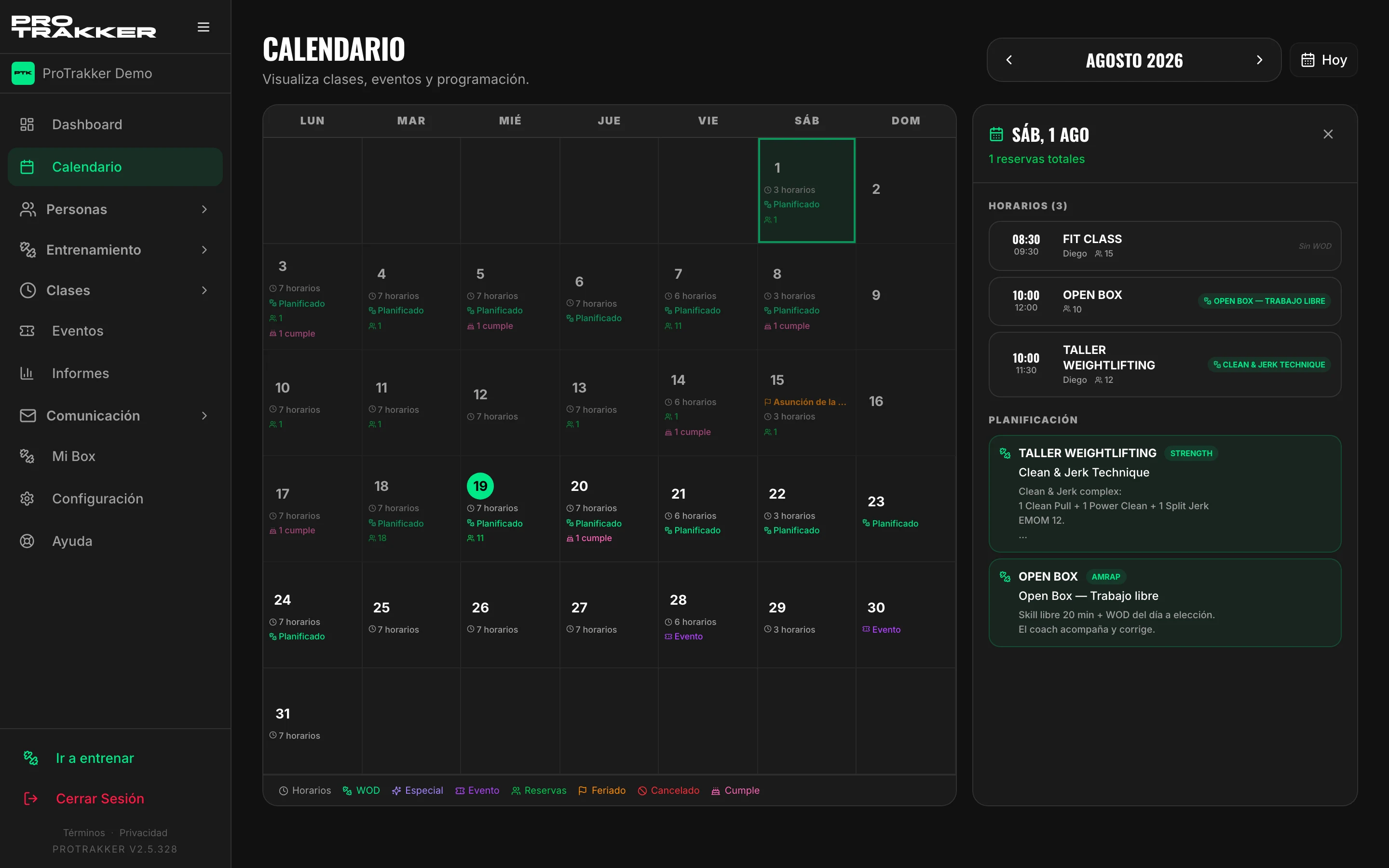1389x868 pixels.
Task: Click the ProTrakker logo
Action: (x=84, y=27)
